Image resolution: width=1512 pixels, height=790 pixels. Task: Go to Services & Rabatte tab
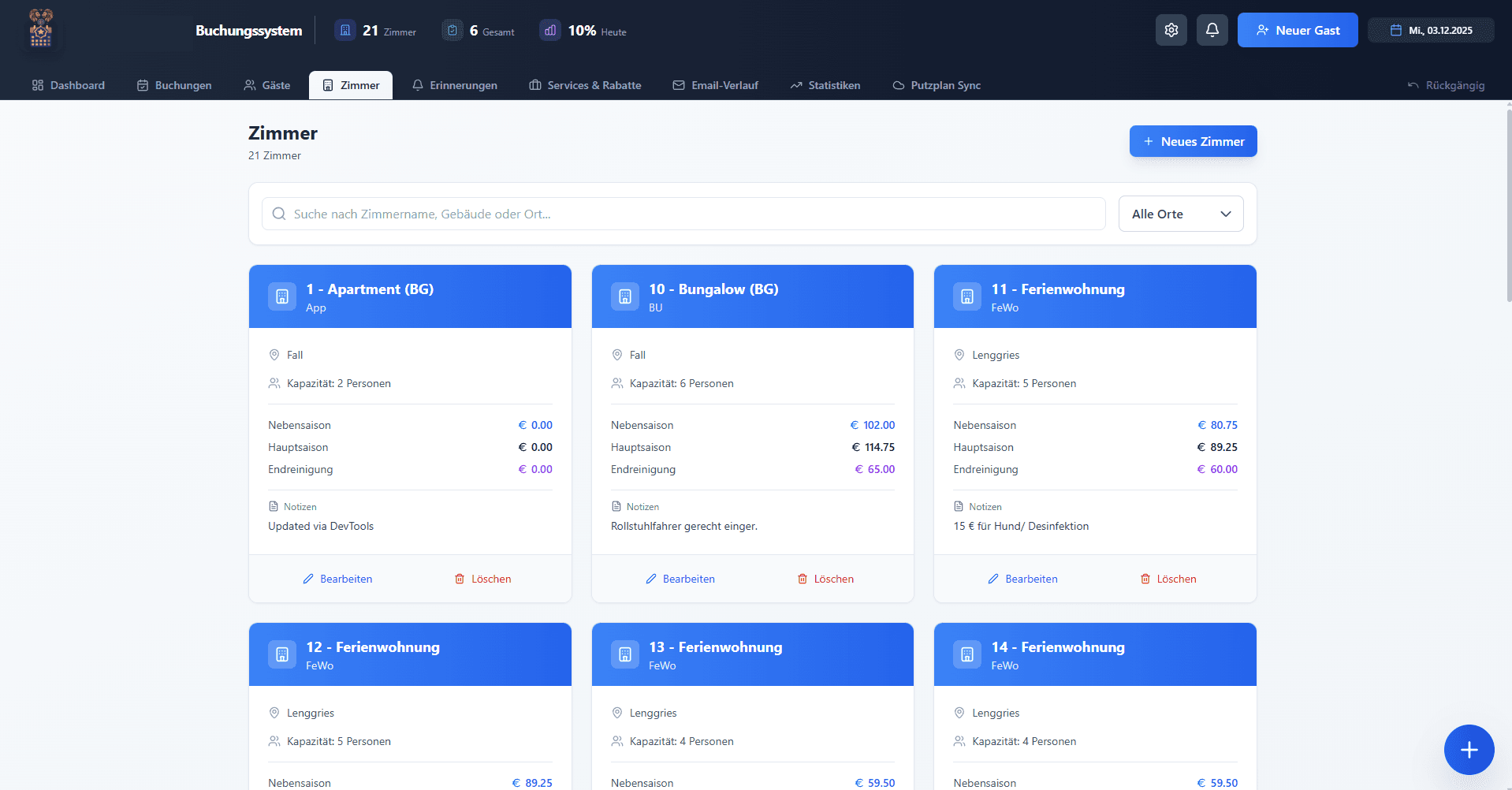pos(585,85)
